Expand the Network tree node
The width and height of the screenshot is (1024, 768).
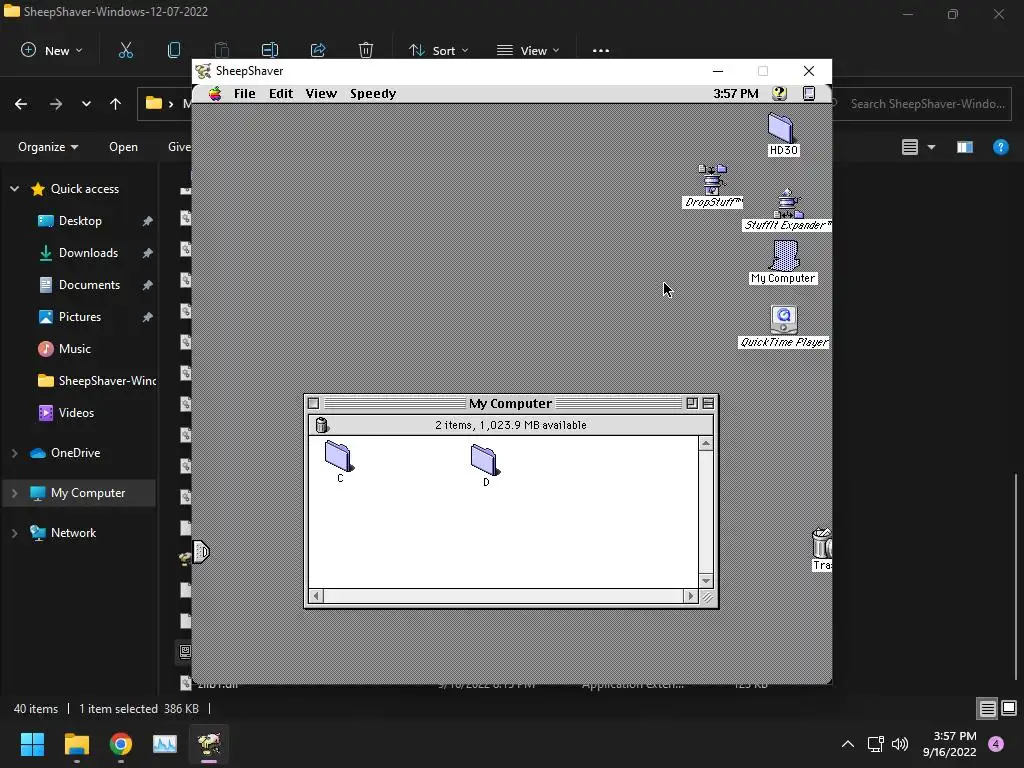14,533
